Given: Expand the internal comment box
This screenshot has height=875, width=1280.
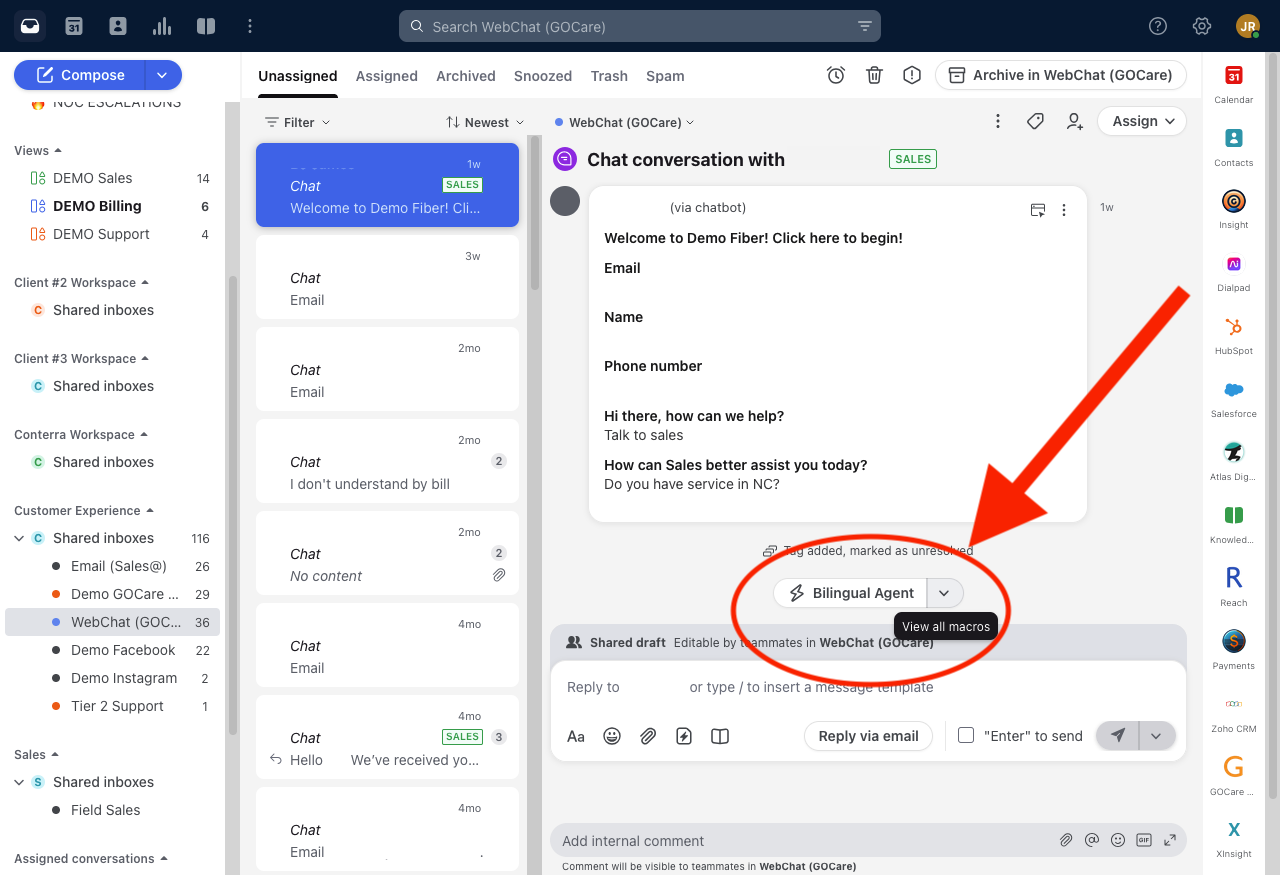Looking at the screenshot, I should point(1170,840).
